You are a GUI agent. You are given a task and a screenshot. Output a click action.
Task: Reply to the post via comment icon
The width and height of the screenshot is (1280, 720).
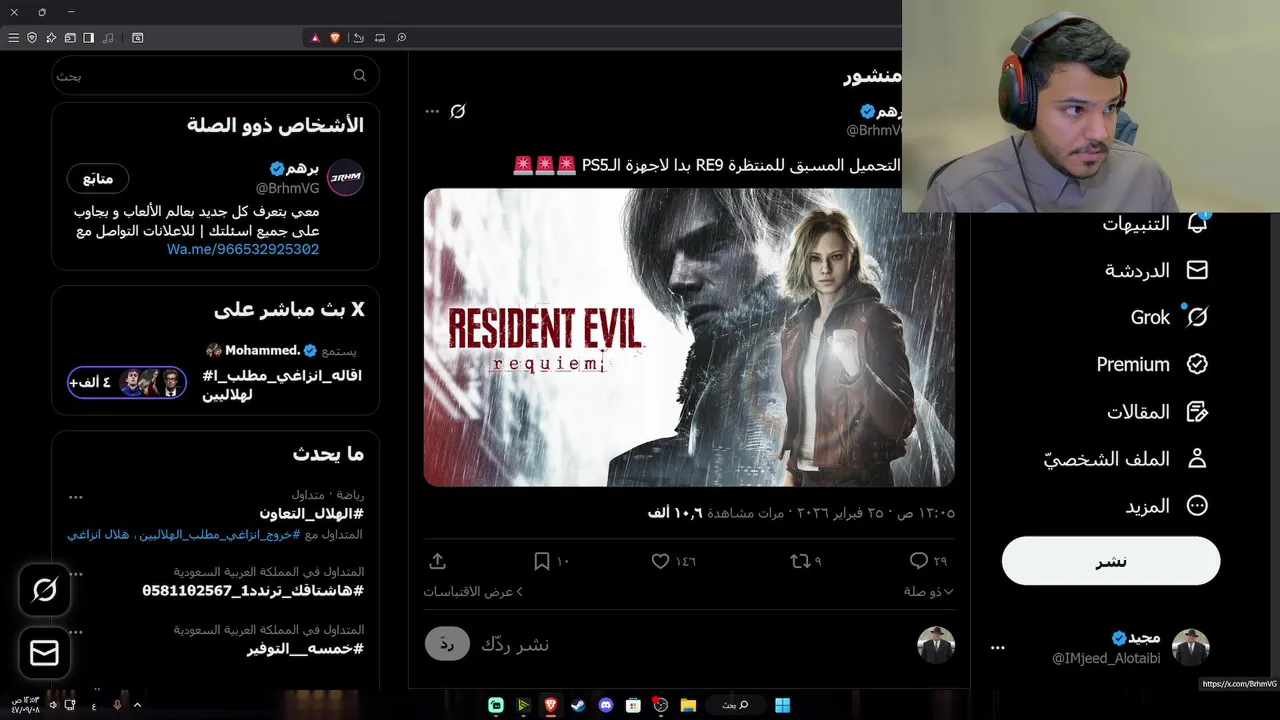918,561
